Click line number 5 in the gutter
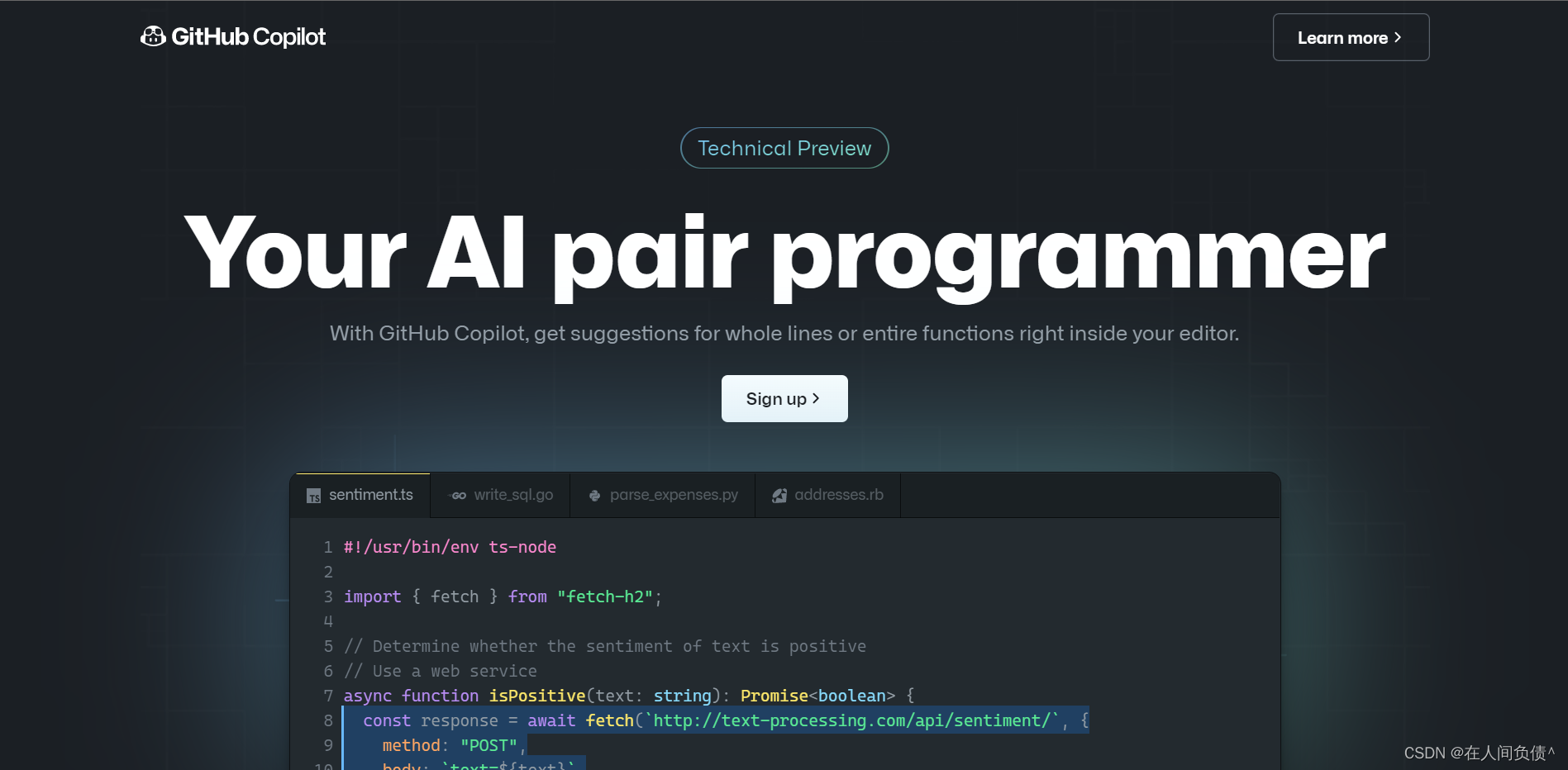The width and height of the screenshot is (1568, 770). [x=328, y=646]
